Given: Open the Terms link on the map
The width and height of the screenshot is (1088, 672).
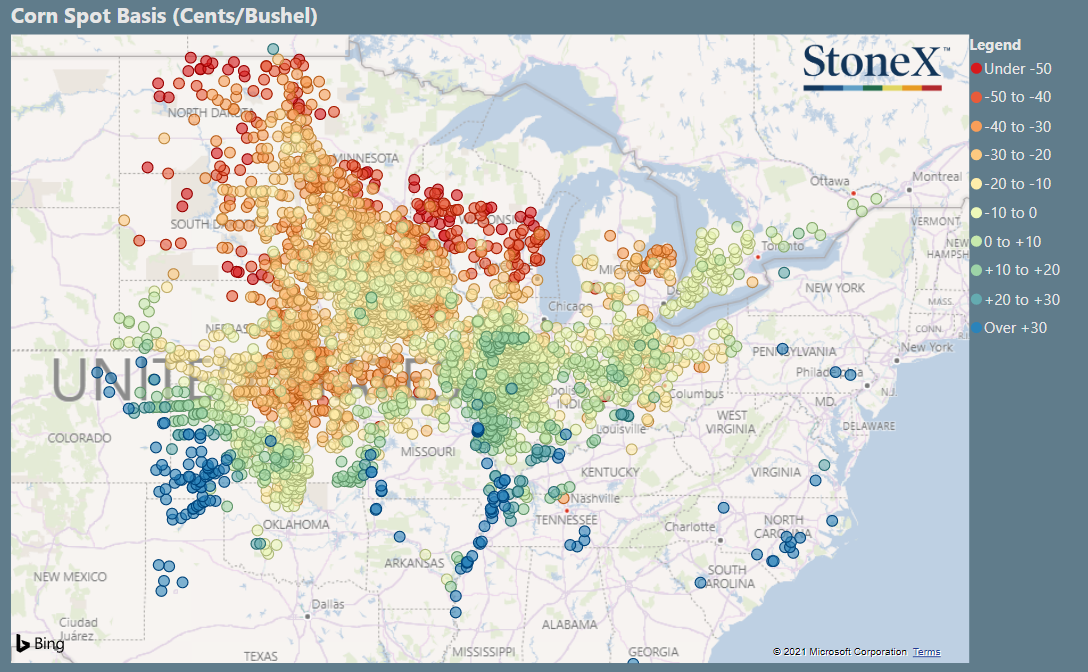Looking at the screenshot, I should pyautogui.click(x=926, y=651).
